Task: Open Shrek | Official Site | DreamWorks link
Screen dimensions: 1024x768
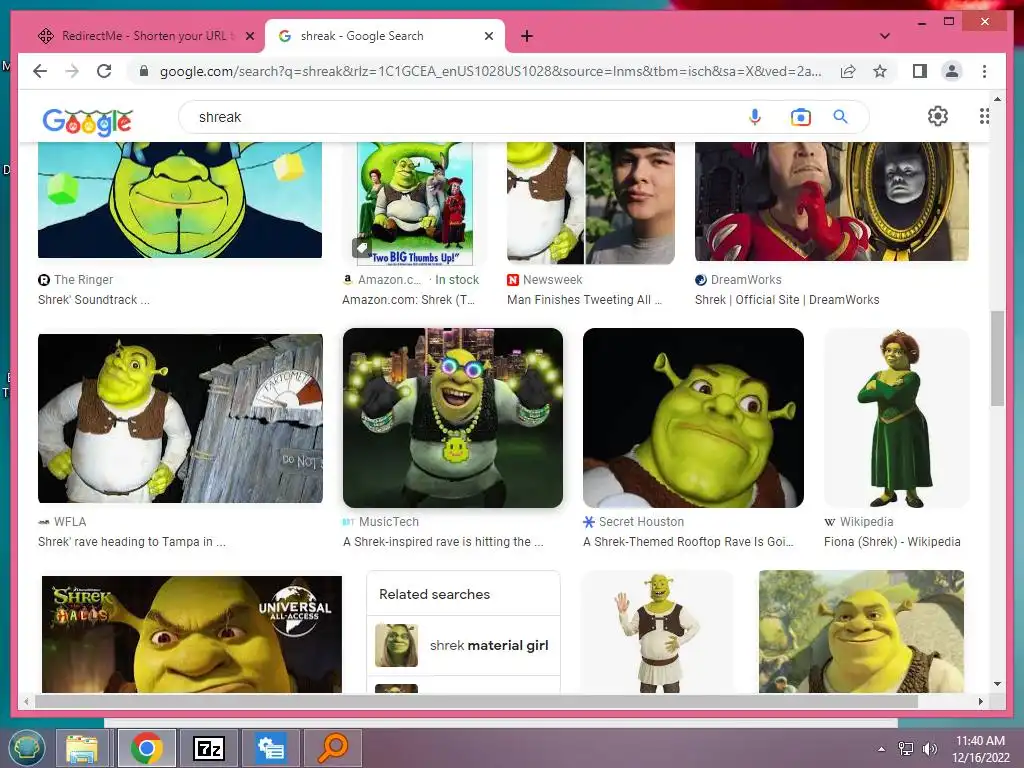Action: [787, 300]
